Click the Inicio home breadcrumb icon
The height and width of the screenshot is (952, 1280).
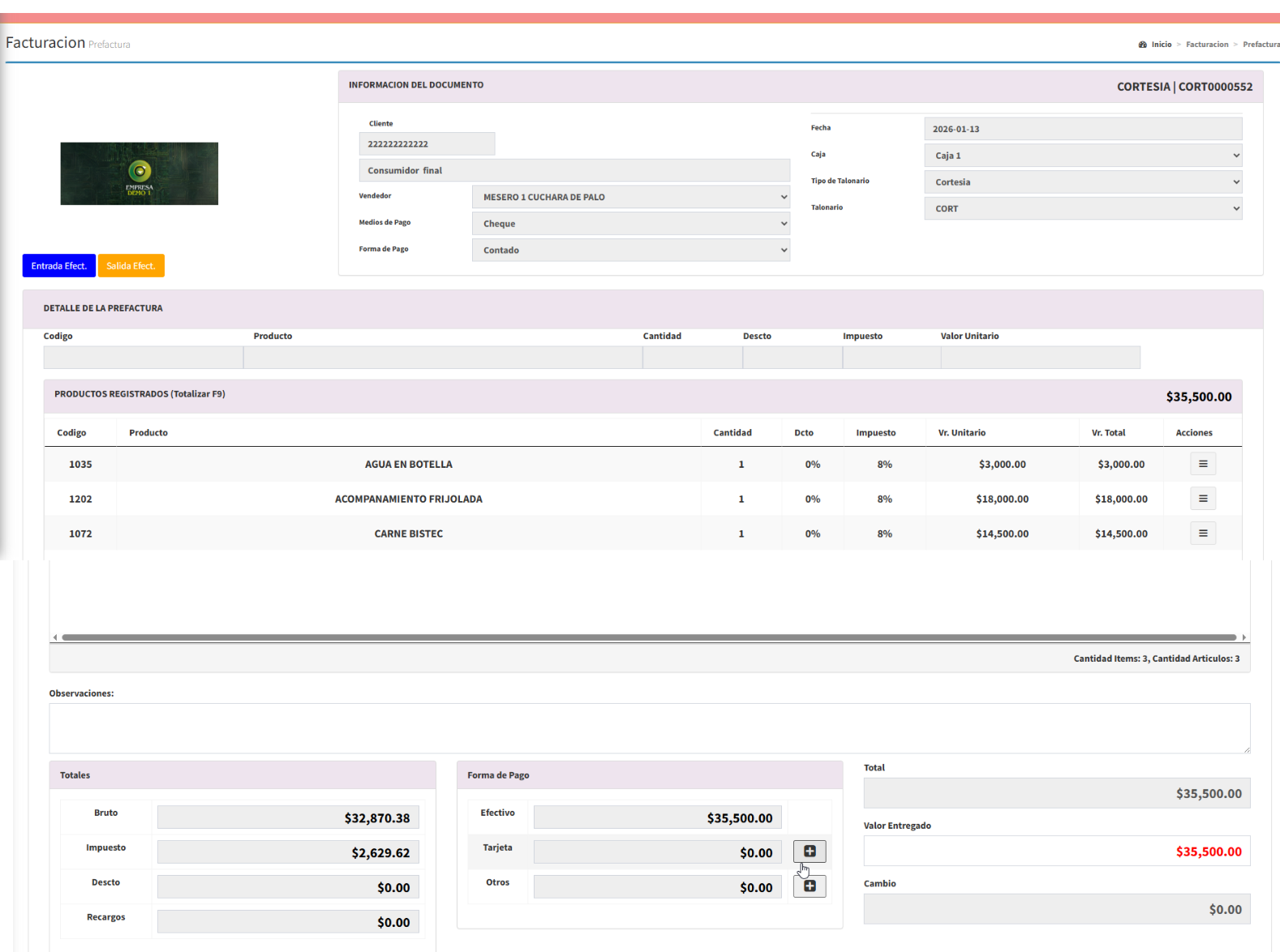click(1143, 45)
